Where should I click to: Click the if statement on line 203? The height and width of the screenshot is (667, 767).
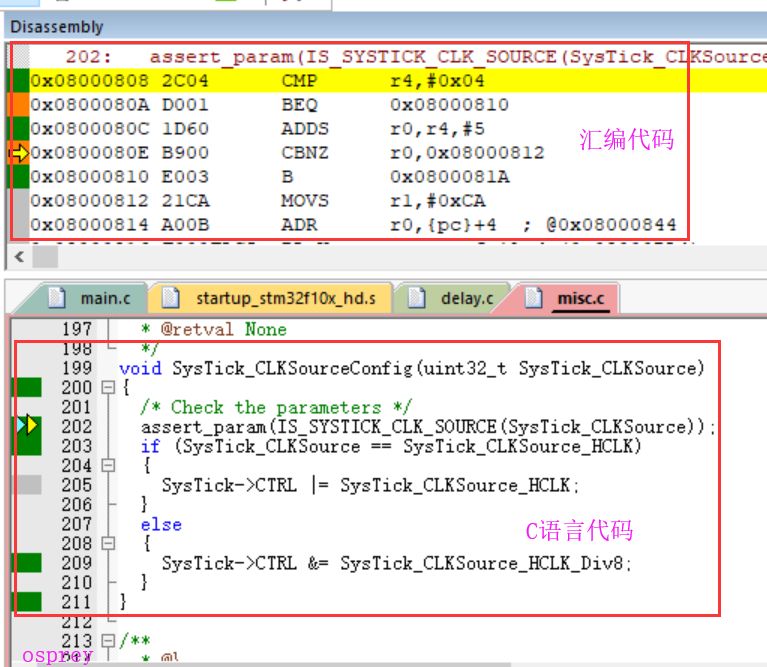pos(391,446)
